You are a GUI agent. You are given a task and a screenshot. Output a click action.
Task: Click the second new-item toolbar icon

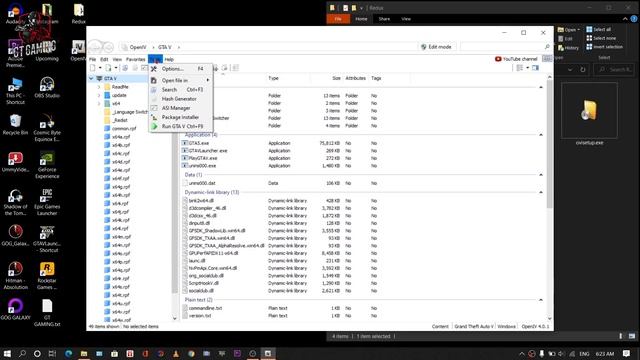108,68
